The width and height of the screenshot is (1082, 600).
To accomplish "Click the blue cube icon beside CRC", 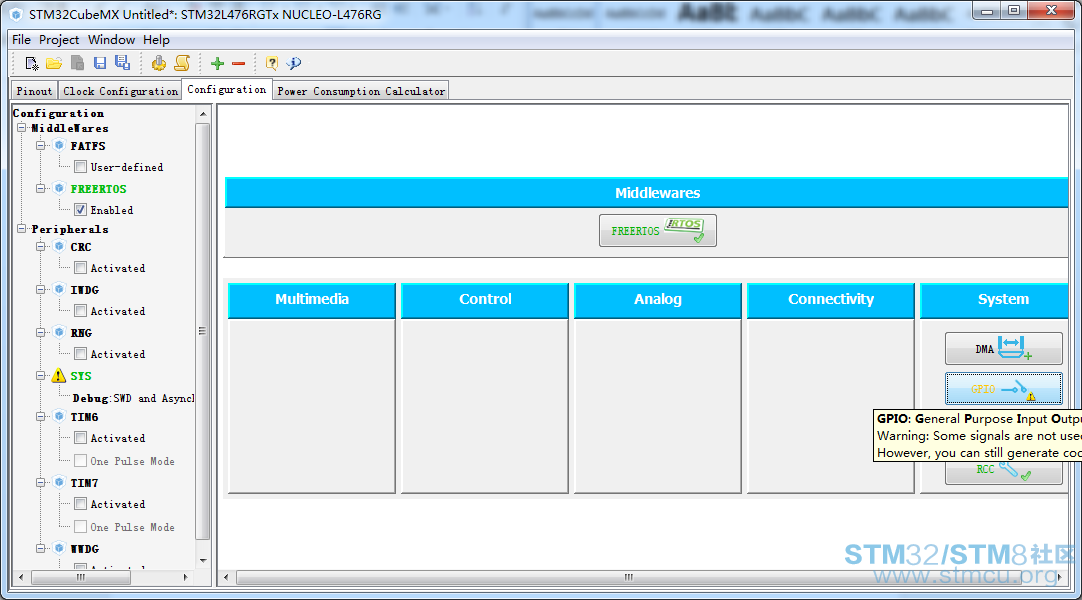I will [x=59, y=246].
